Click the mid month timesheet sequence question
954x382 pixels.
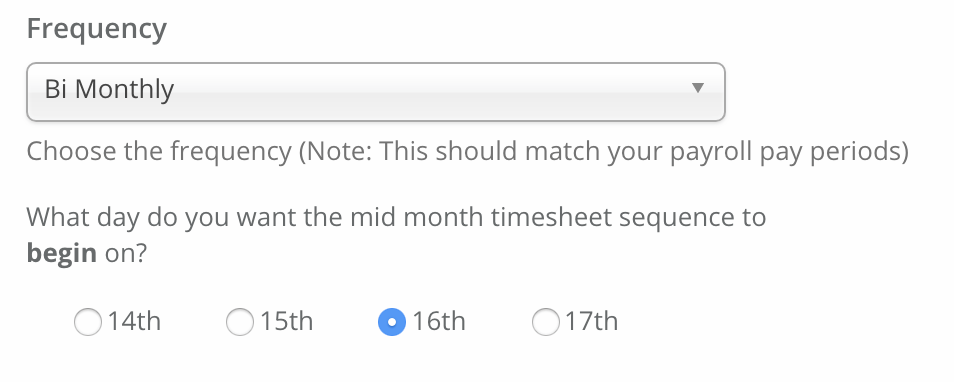[396, 235]
